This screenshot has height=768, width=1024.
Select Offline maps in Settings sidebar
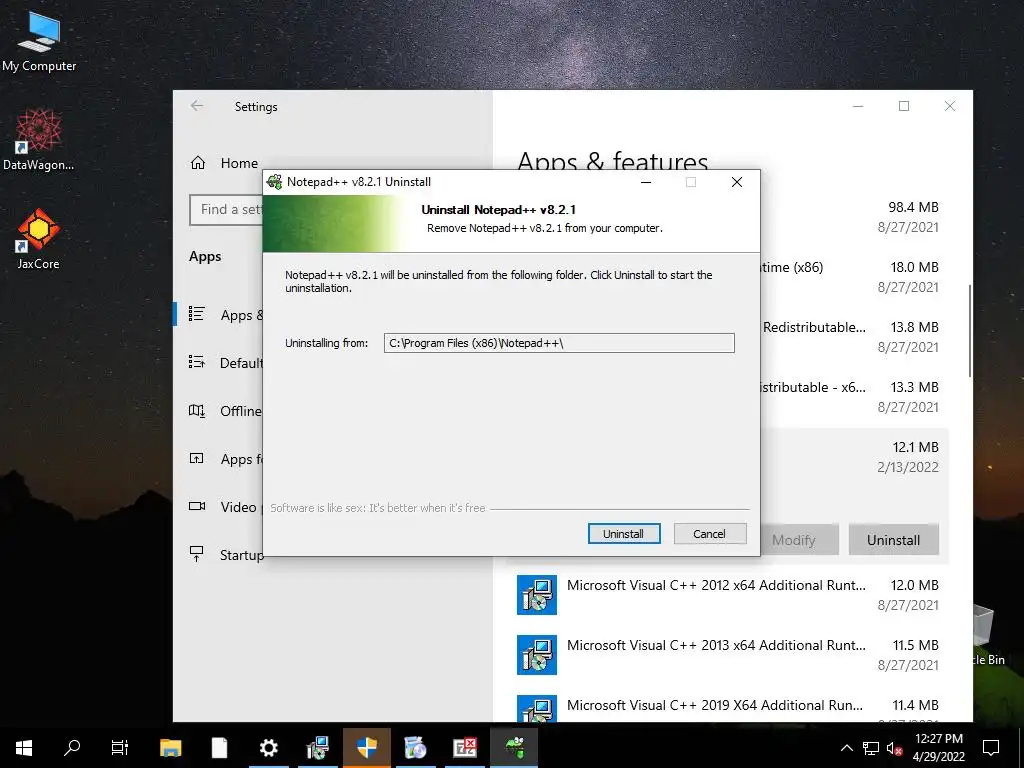[x=225, y=411]
